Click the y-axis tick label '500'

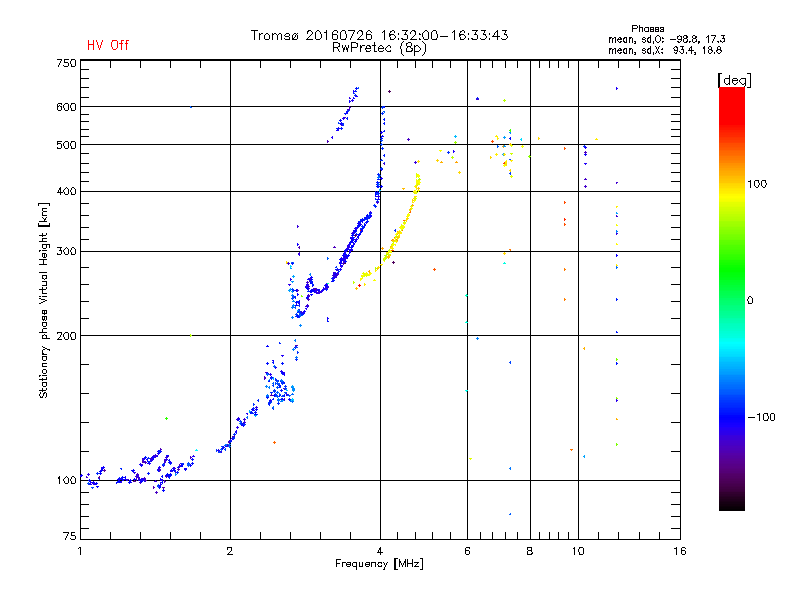66,145
